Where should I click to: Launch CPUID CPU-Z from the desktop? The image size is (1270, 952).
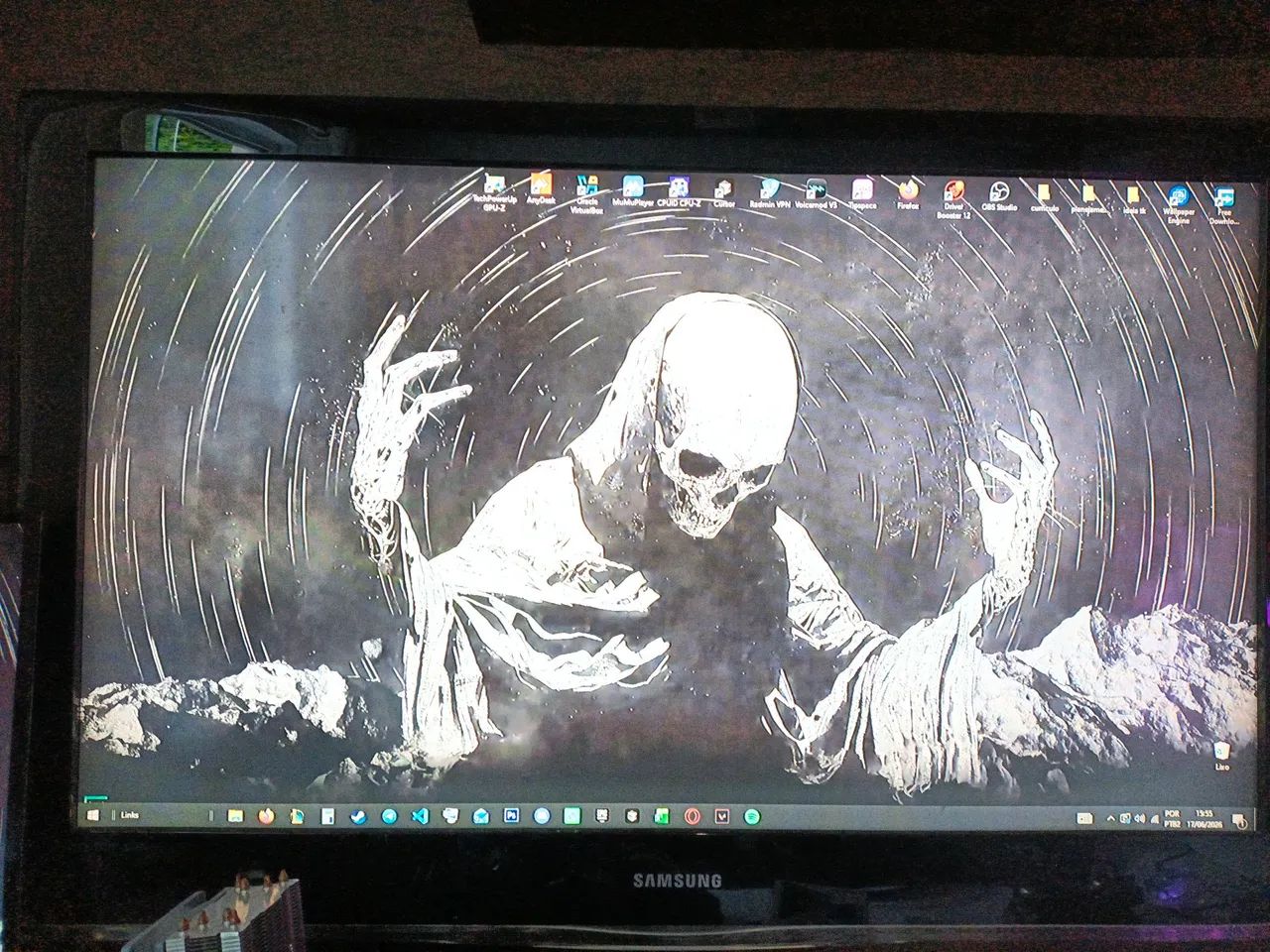(679, 192)
